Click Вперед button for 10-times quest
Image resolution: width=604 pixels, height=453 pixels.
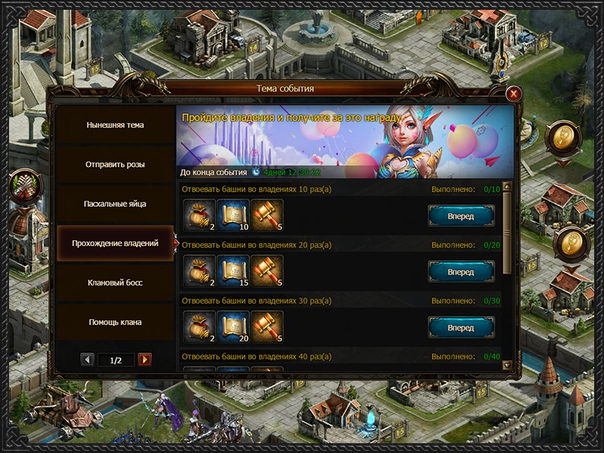(461, 216)
